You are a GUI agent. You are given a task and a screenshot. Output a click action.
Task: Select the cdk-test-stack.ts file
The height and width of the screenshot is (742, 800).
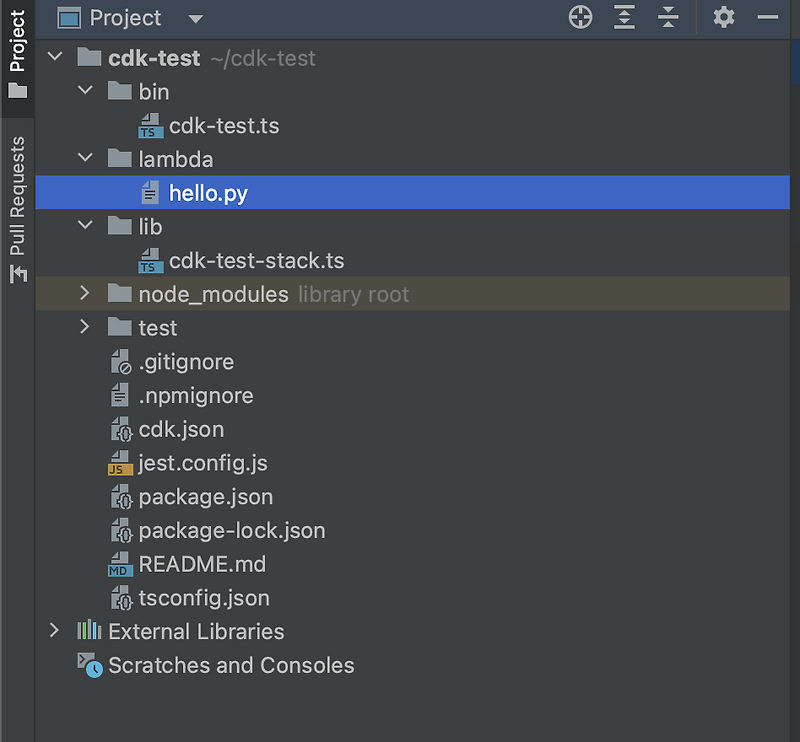click(256, 261)
